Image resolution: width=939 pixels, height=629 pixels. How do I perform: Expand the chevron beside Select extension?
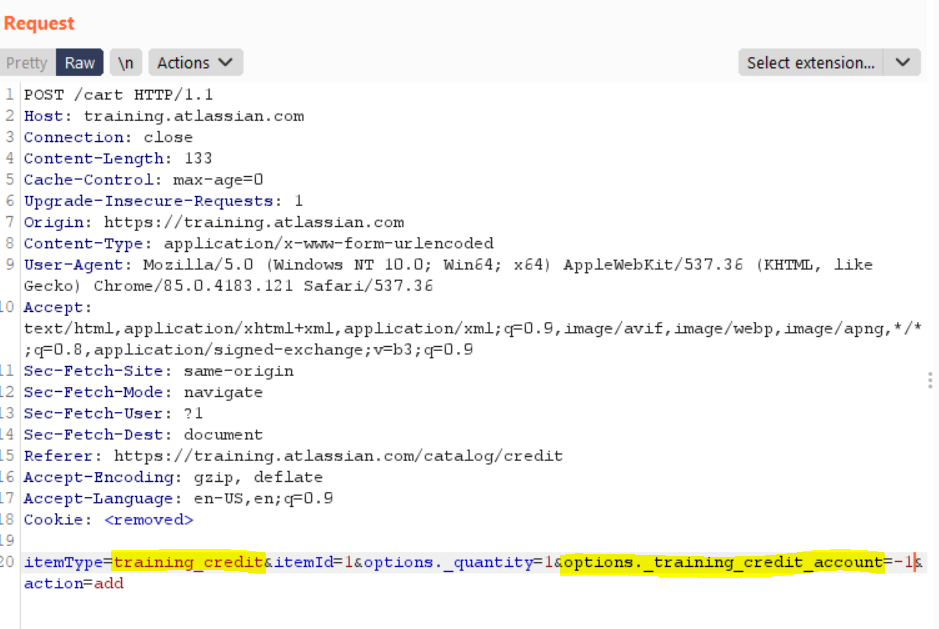(x=902, y=63)
